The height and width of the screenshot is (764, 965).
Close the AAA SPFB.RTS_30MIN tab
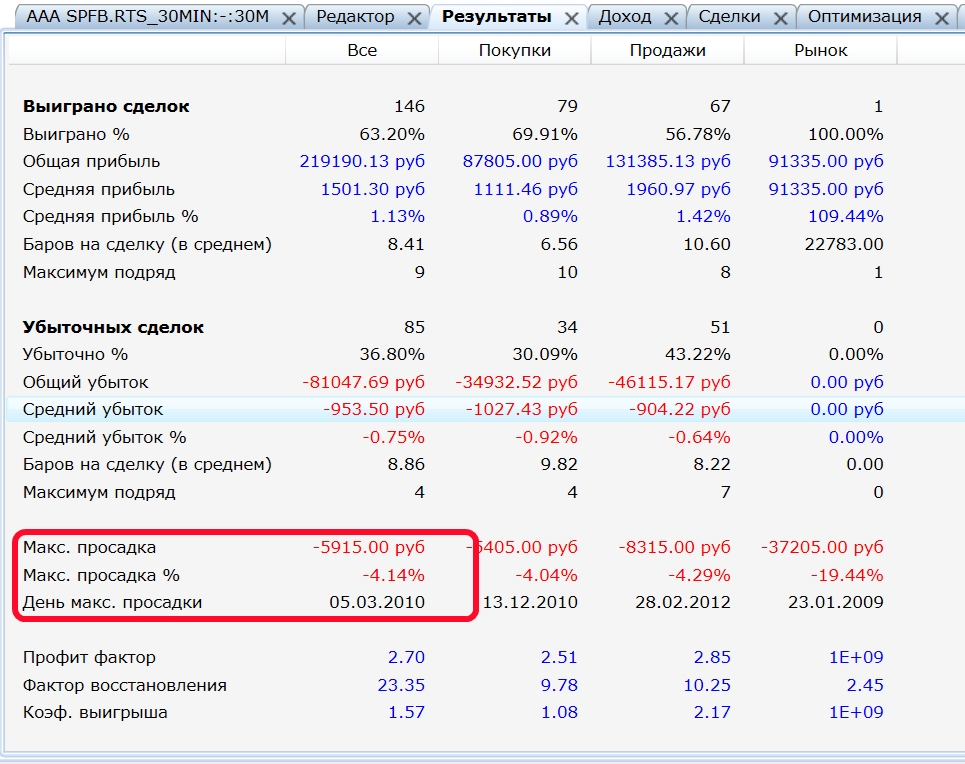point(289,18)
